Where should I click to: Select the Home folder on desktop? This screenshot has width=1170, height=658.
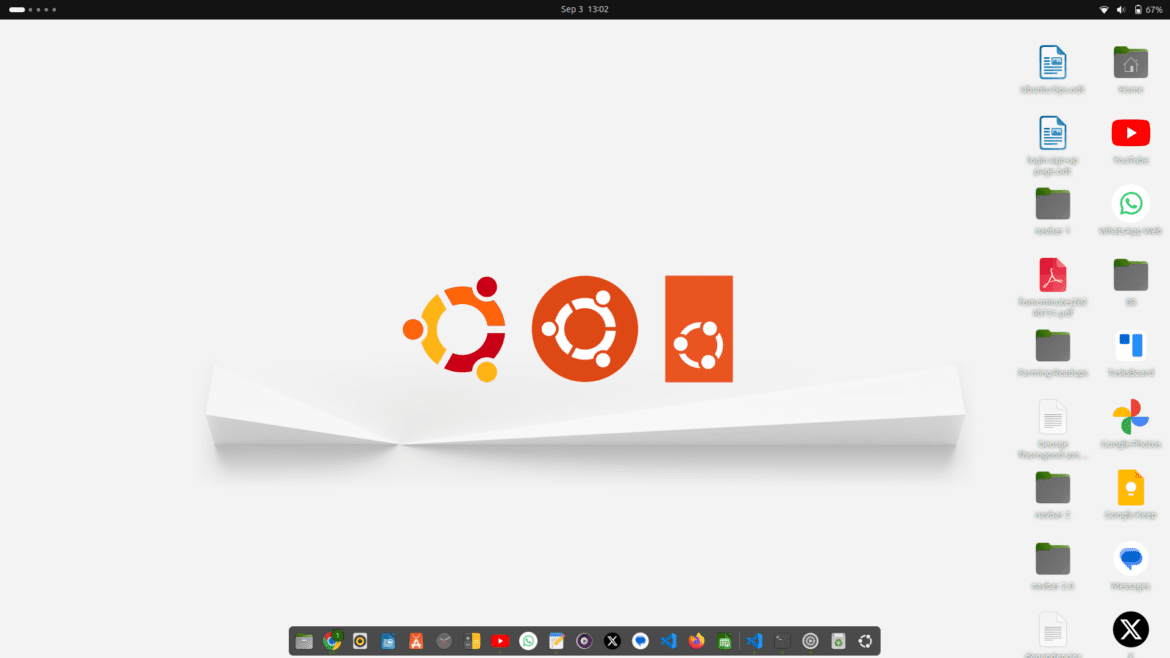pyautogui.click(x=1130, y=63)
